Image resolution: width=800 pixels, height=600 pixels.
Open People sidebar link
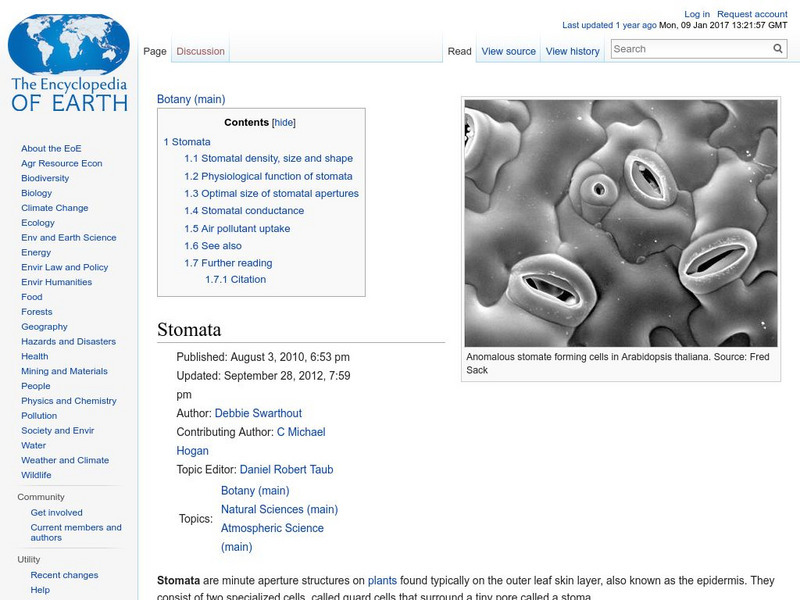point(36,386)
